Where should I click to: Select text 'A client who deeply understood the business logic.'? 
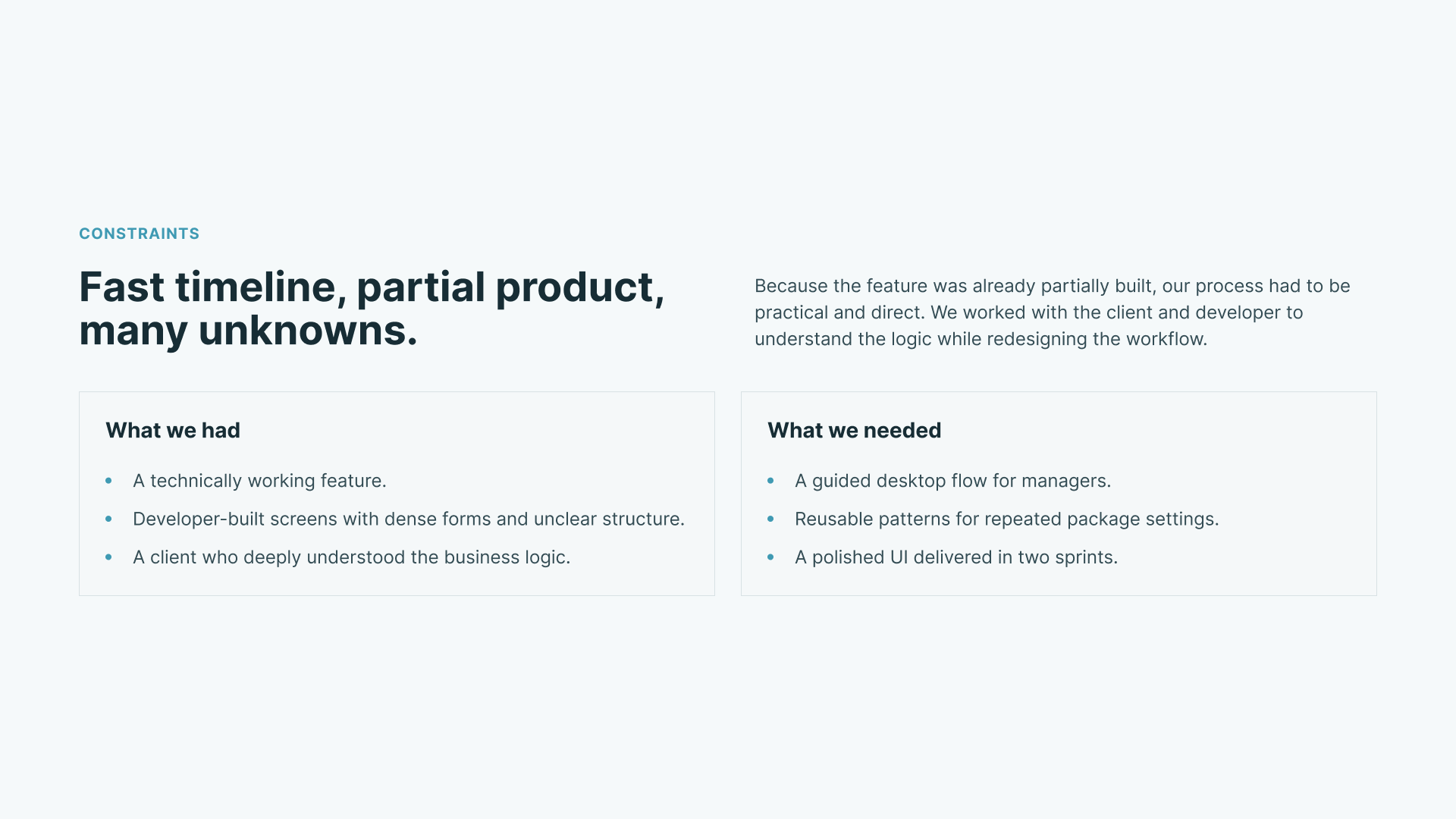[x=351, y=557]
